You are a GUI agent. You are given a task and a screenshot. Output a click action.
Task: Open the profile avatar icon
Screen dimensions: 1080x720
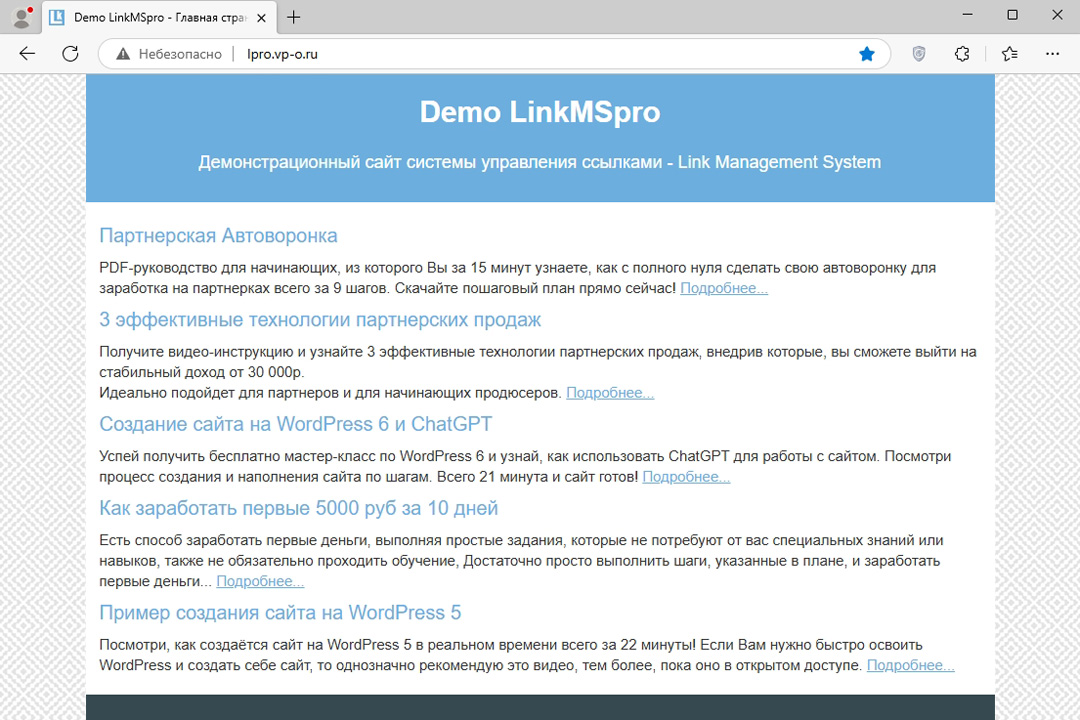point(22,17)
